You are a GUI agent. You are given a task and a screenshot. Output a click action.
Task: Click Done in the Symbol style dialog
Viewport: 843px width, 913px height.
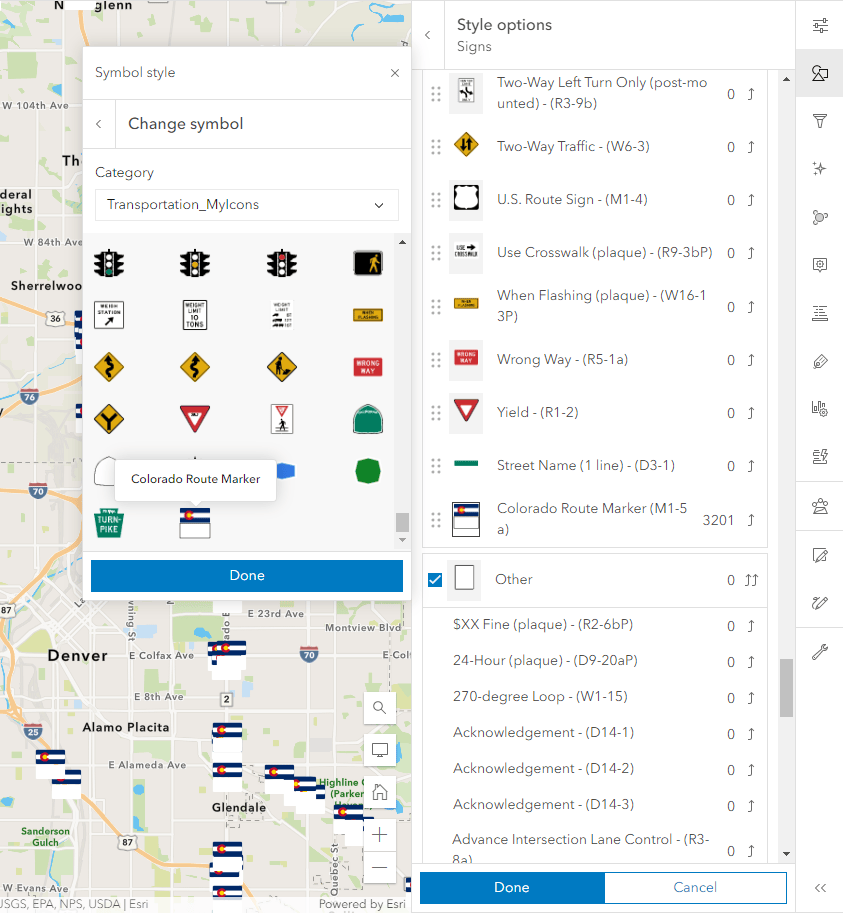click(246, 576)
